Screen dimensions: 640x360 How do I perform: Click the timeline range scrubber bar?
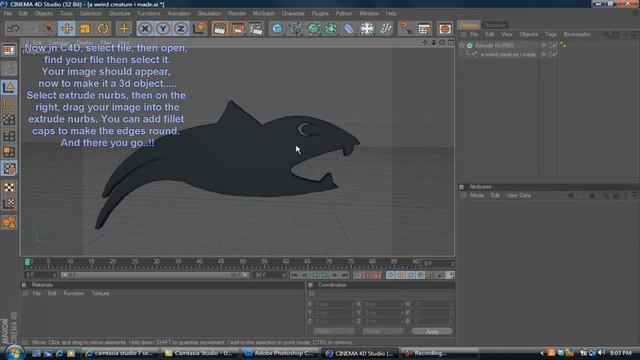click(155, 275)
